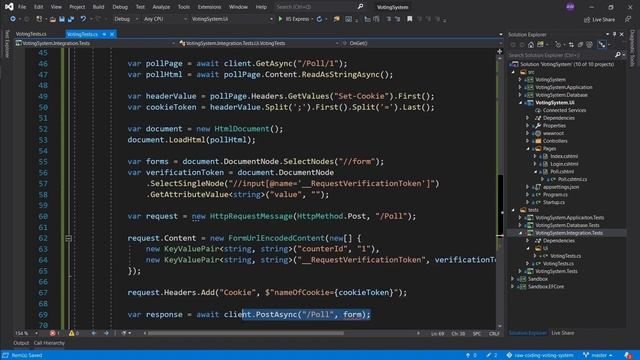Click the raw-coding-voting-system repository button
Screen dimensions: 640x360
coord(540,355)
